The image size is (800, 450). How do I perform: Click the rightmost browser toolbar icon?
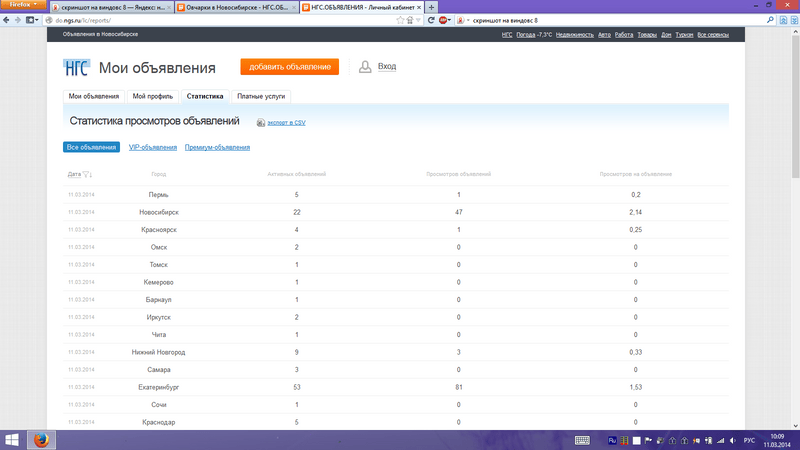(794, 20)
